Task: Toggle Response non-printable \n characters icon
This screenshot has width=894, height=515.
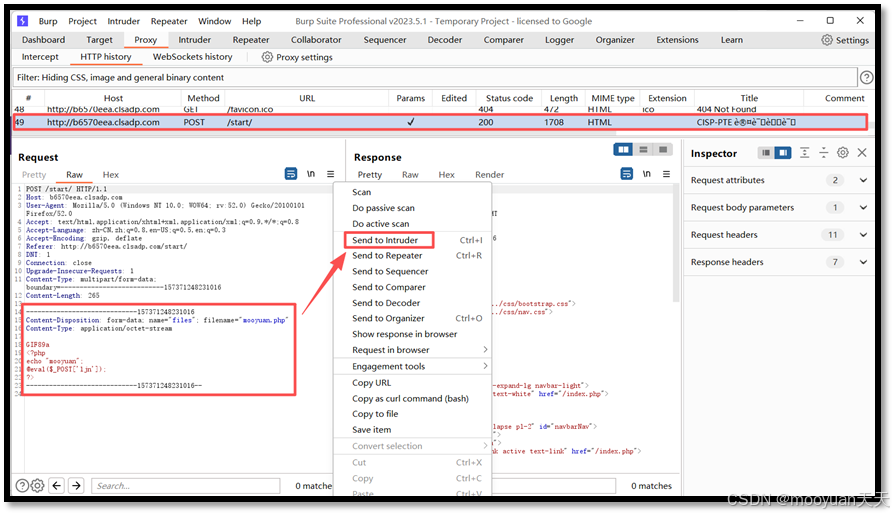Action: [647, 174]
